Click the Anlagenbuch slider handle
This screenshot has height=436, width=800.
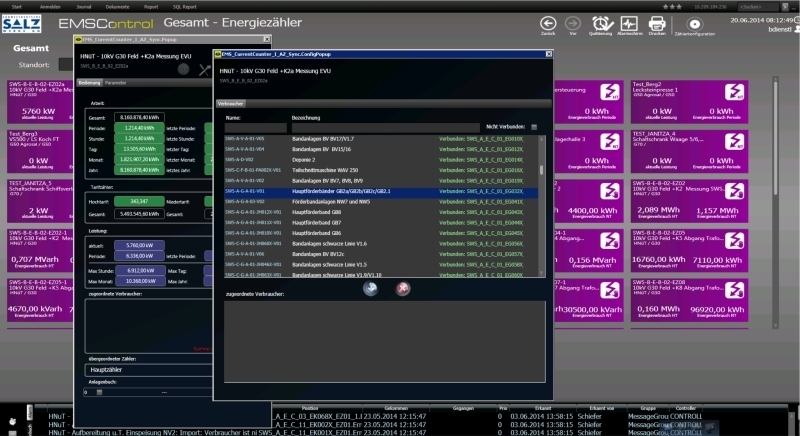pyautogui.click(x=99, y=392)
